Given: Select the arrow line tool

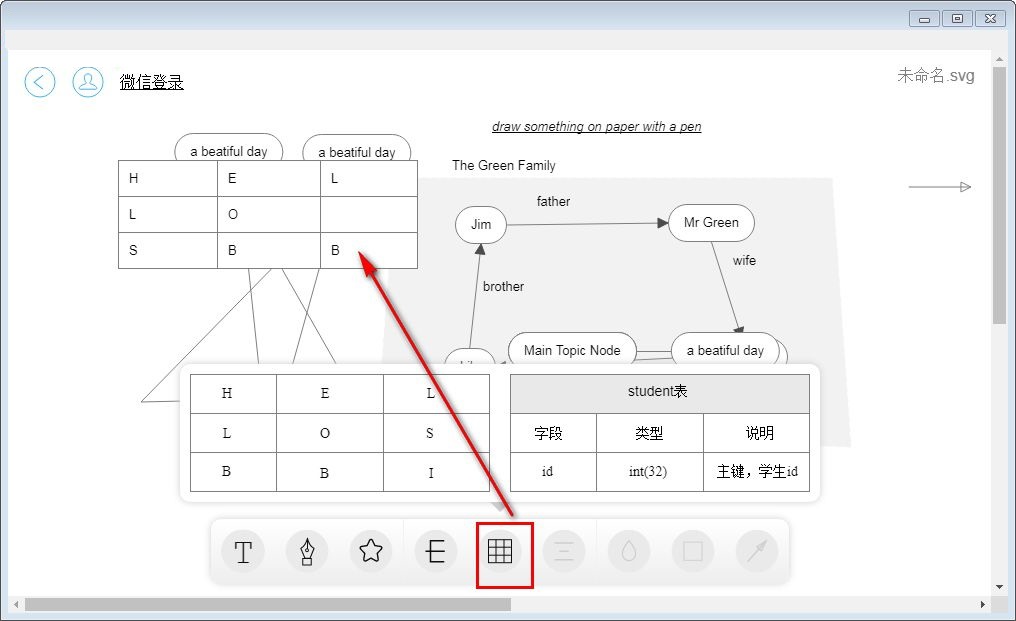Looking at the screenshot, I should tap(757, 551).
